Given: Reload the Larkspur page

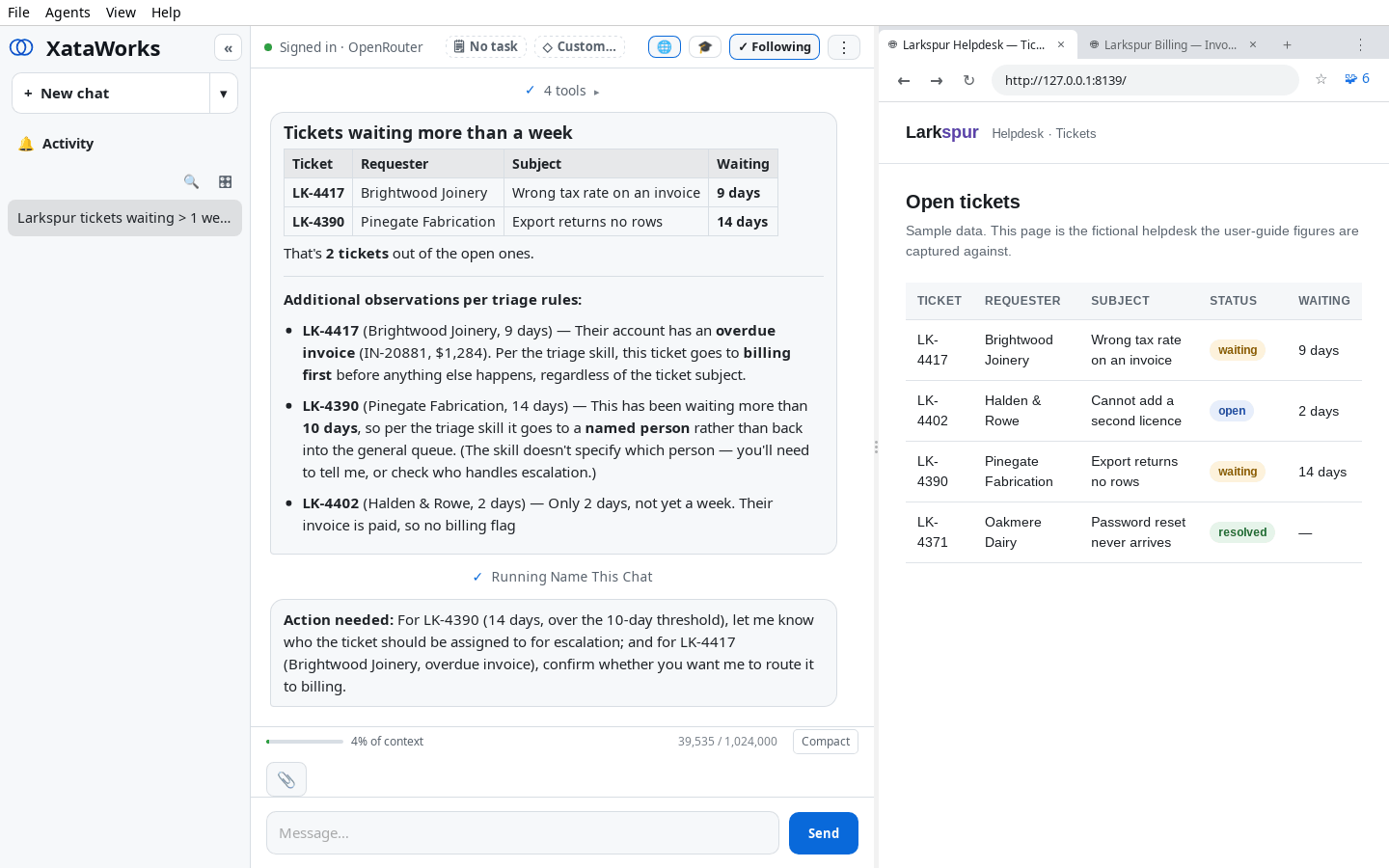Looking at the screenshot, I should (969, 80).
